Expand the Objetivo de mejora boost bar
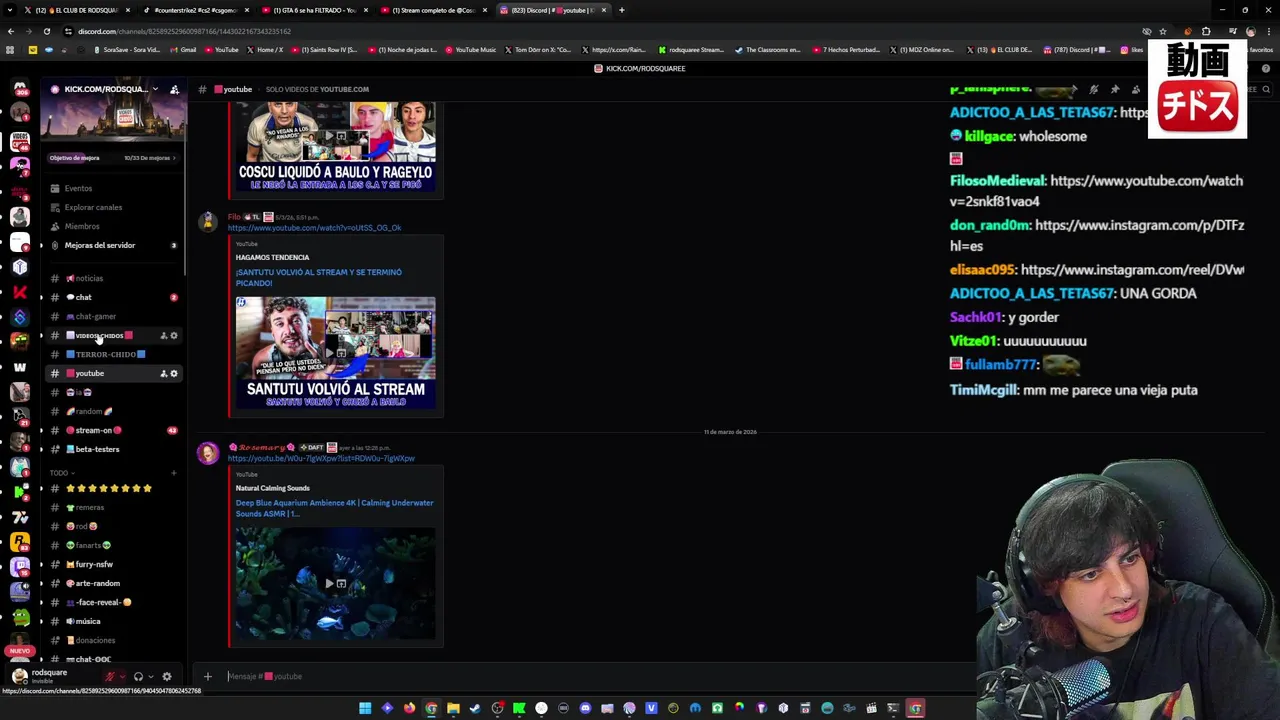Viewport: 1280px width, 720px height. click(113, 158)
